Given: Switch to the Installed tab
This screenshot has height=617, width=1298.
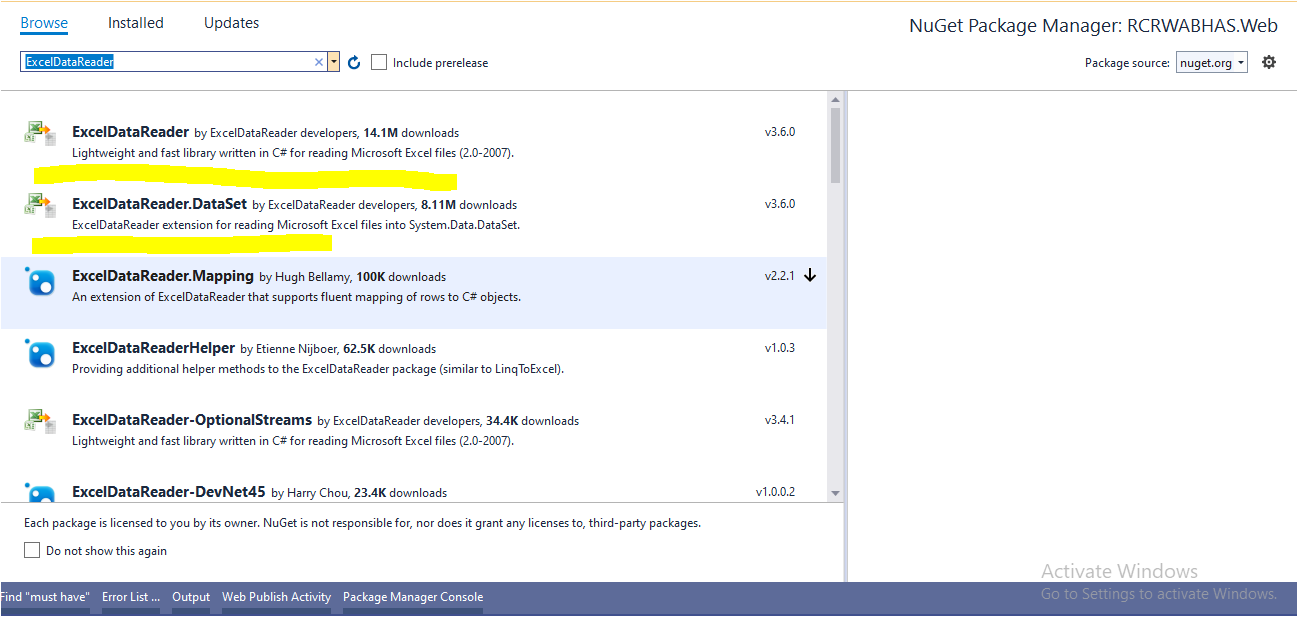Looking at the screenshot, I should click(x=136, y=23).
